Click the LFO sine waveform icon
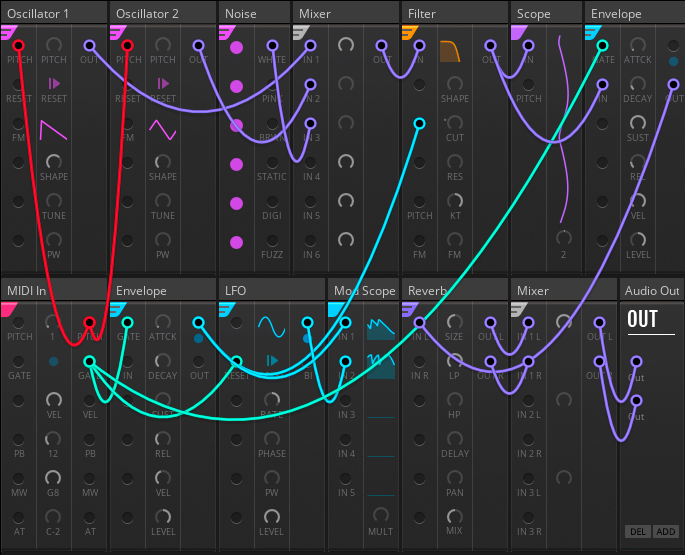 pyautogui.click(x=271, y=325)
